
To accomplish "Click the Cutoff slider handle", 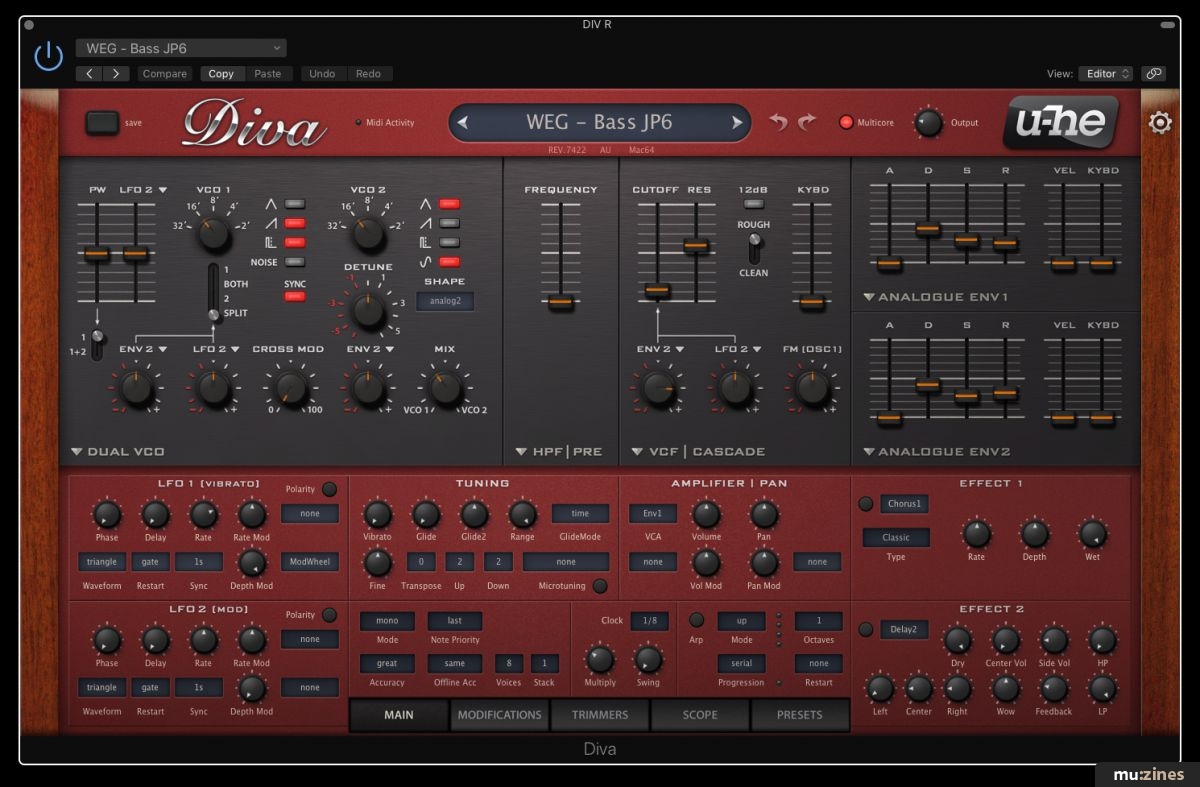I will (x=656, y=291).
